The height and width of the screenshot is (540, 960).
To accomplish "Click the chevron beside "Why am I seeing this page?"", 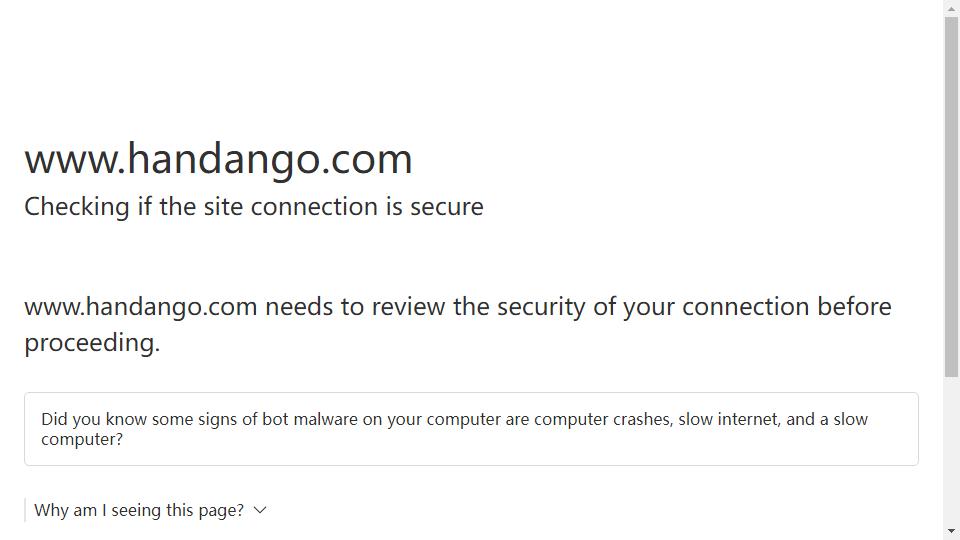I will [x=260, y=510].
